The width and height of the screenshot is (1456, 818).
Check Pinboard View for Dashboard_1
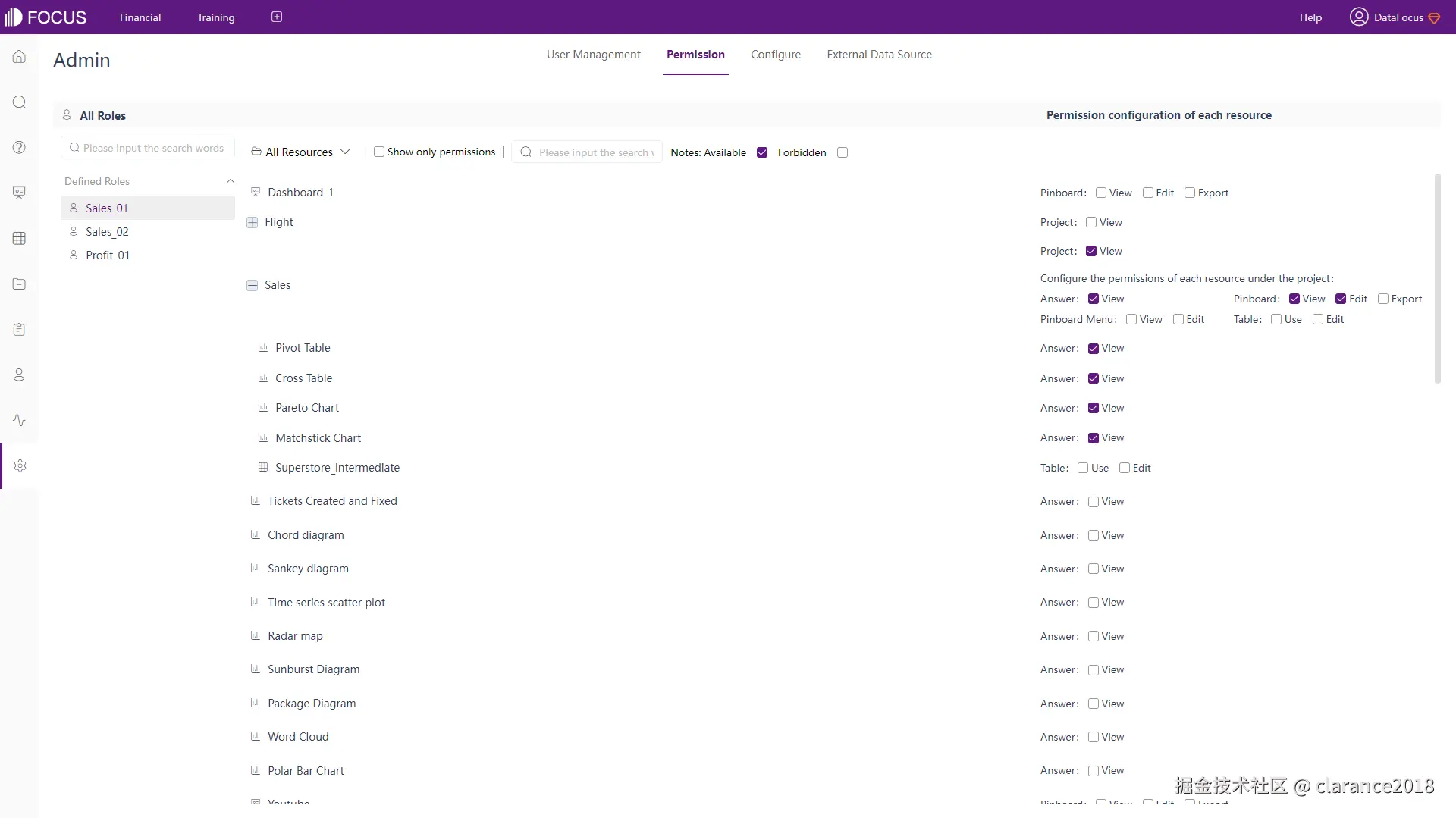tap(1101, 193)
